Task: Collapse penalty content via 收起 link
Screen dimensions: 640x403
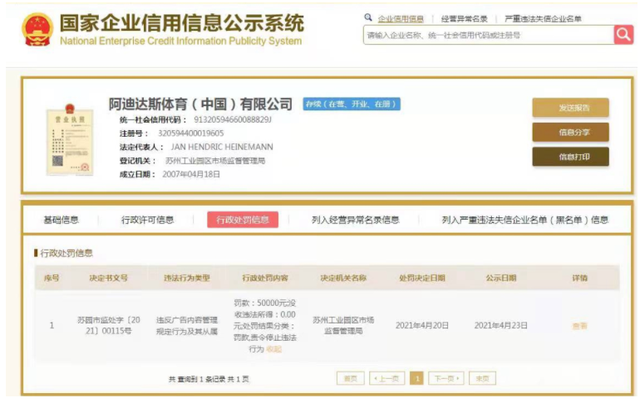Action: coord(274,349)
